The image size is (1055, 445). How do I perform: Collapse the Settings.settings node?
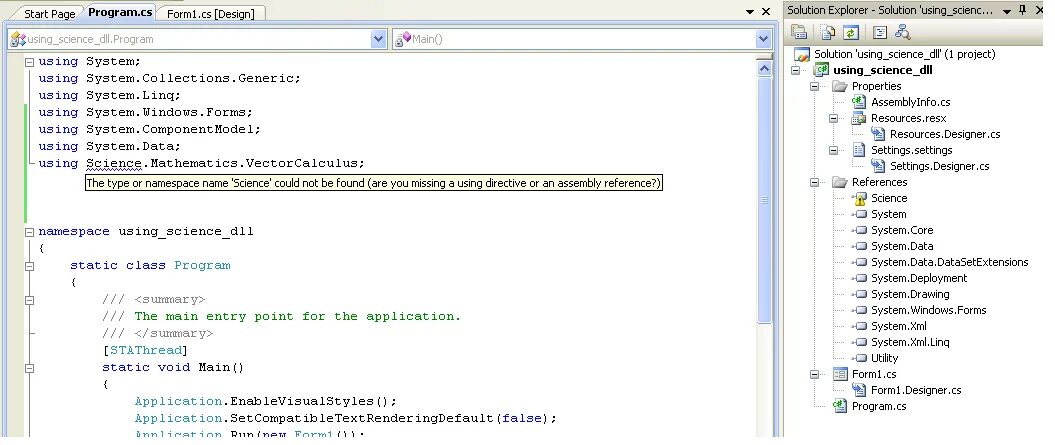(x=834, y=150)
